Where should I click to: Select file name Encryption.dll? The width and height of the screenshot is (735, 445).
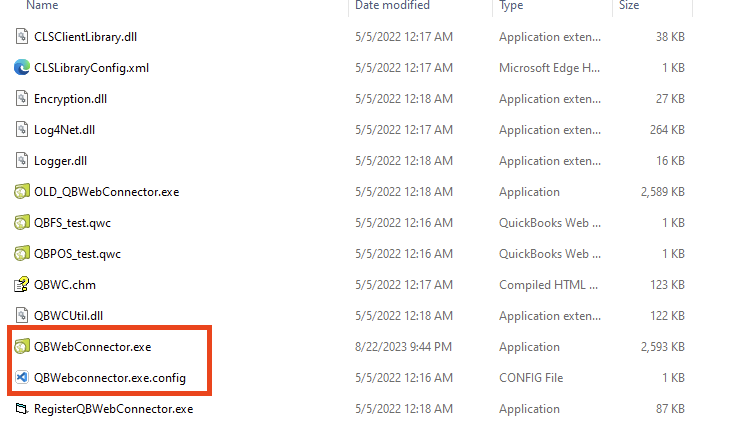point(70,99)
